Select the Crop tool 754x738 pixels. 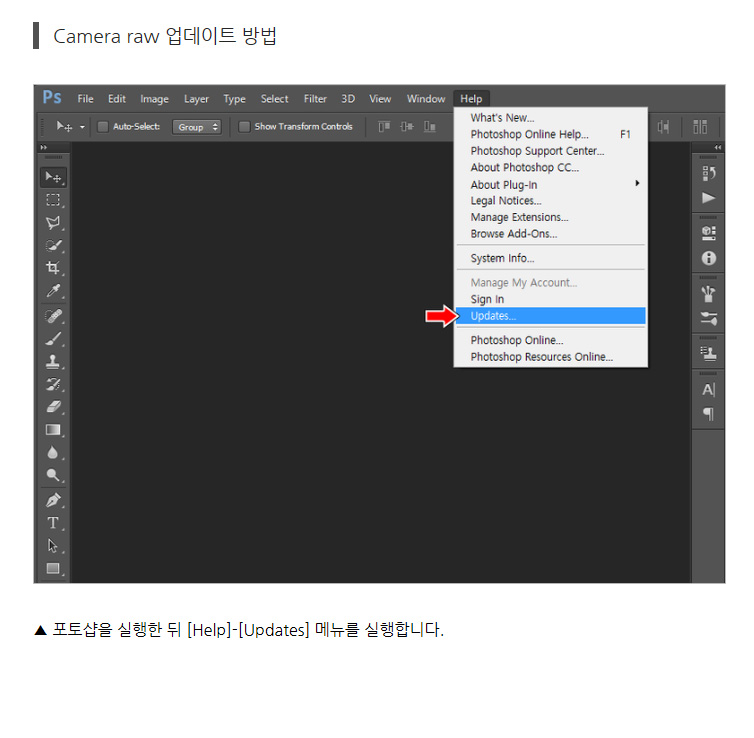click(x=53, y=268)
